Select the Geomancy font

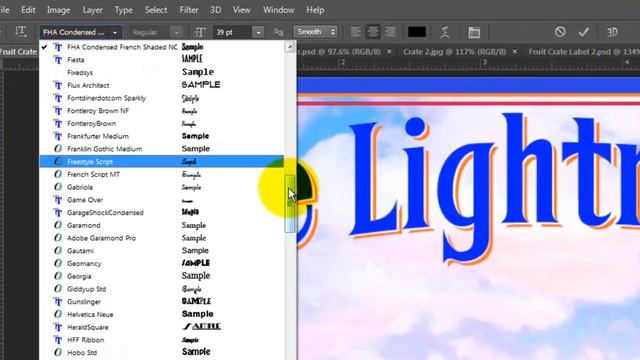(x=162, y=263)
